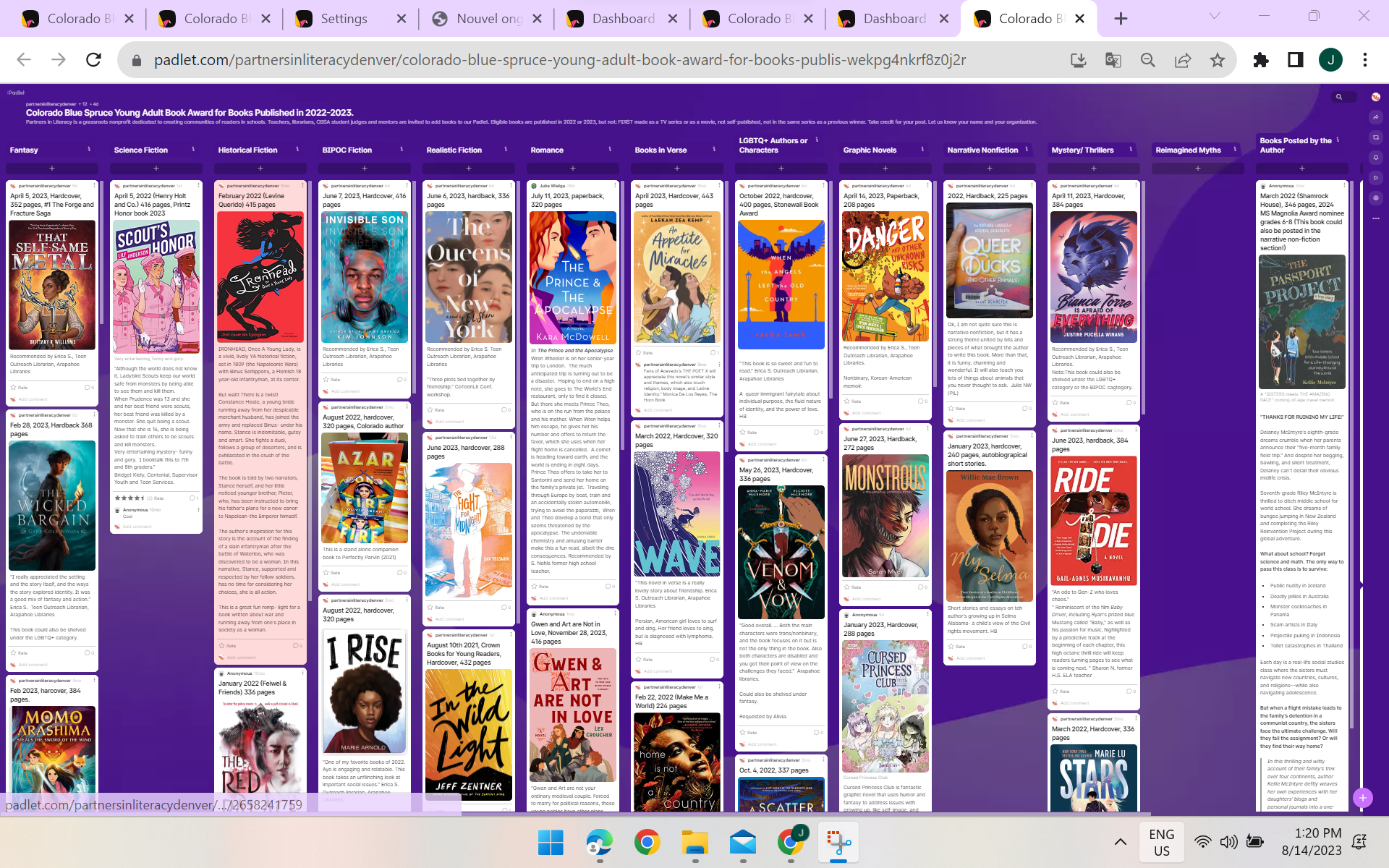Open Padlet notifications bell
1389x868 pixels.
1375,157
